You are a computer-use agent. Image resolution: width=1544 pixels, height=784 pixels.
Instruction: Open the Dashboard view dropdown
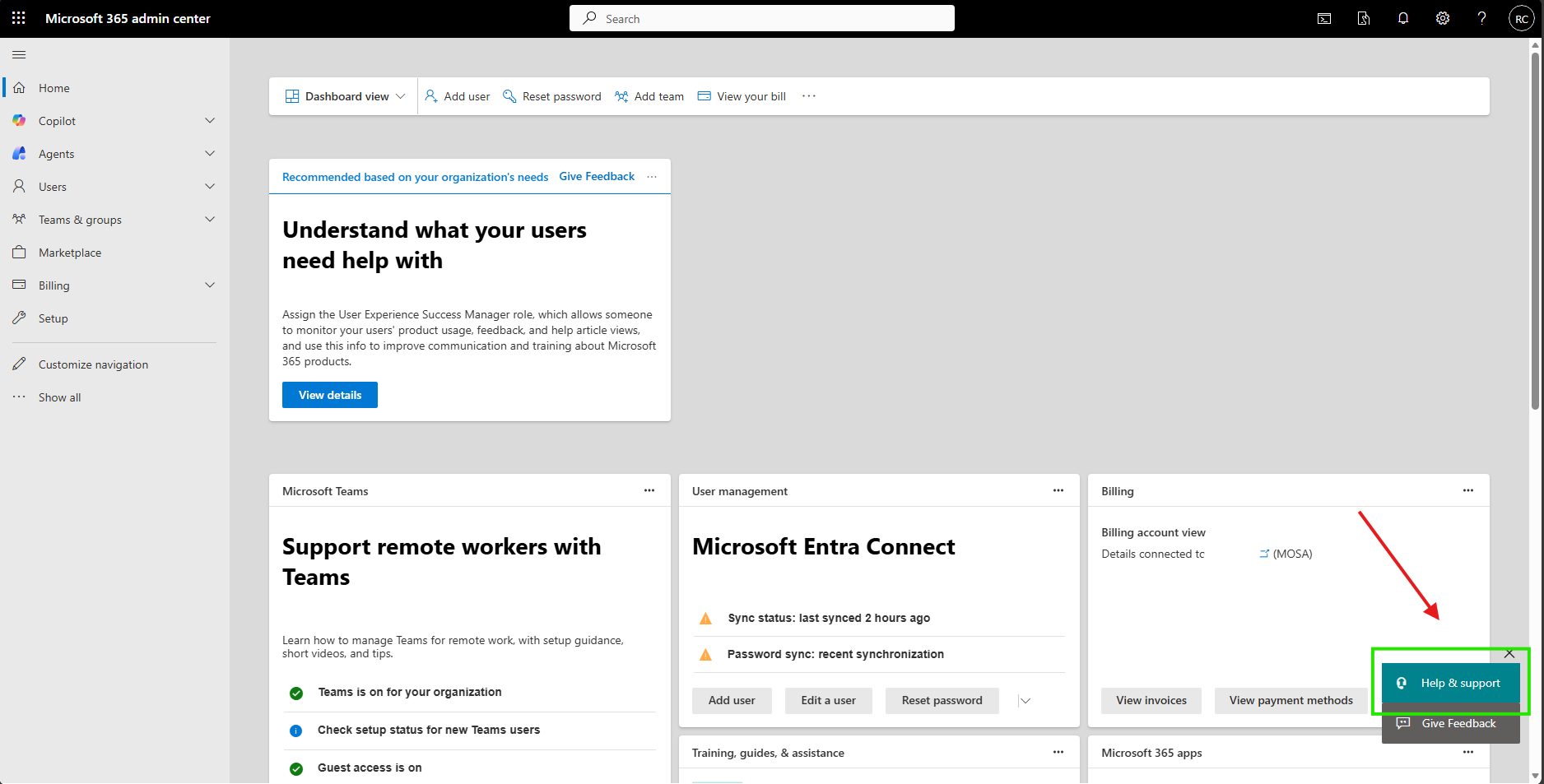click(x=345, y=96)
